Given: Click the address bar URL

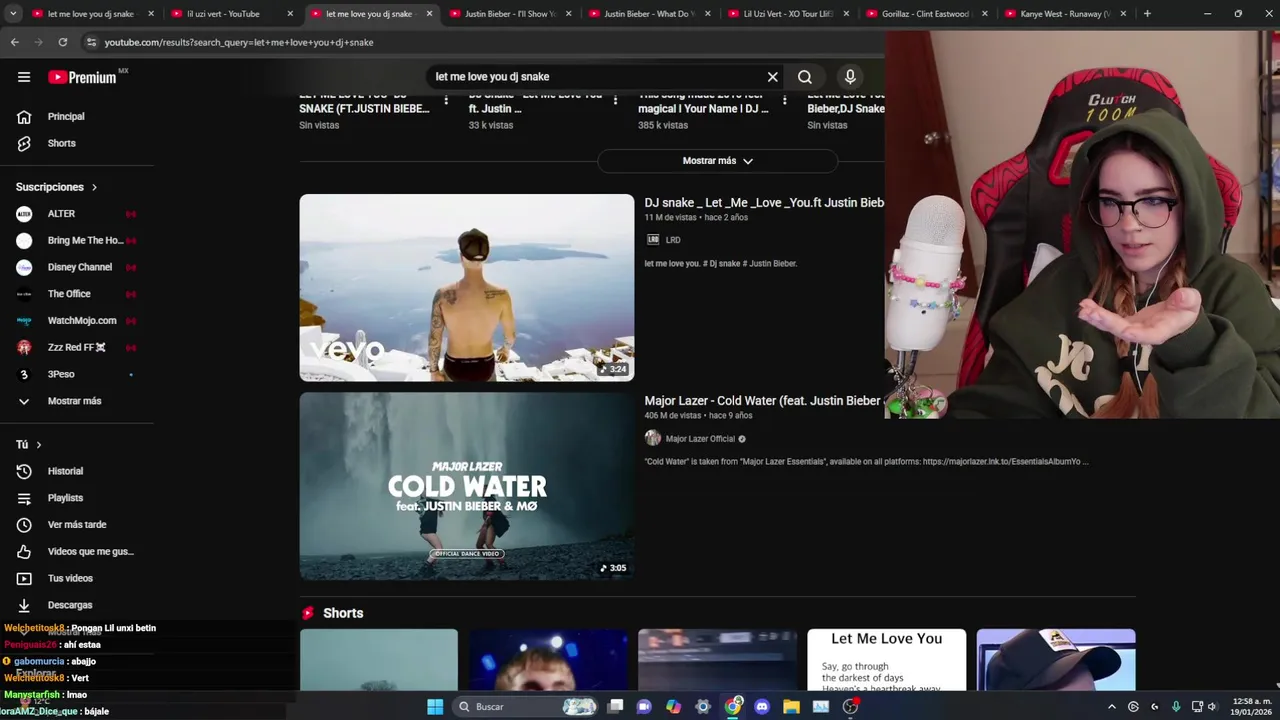Looking at the screenshot, I should [239, 42].
